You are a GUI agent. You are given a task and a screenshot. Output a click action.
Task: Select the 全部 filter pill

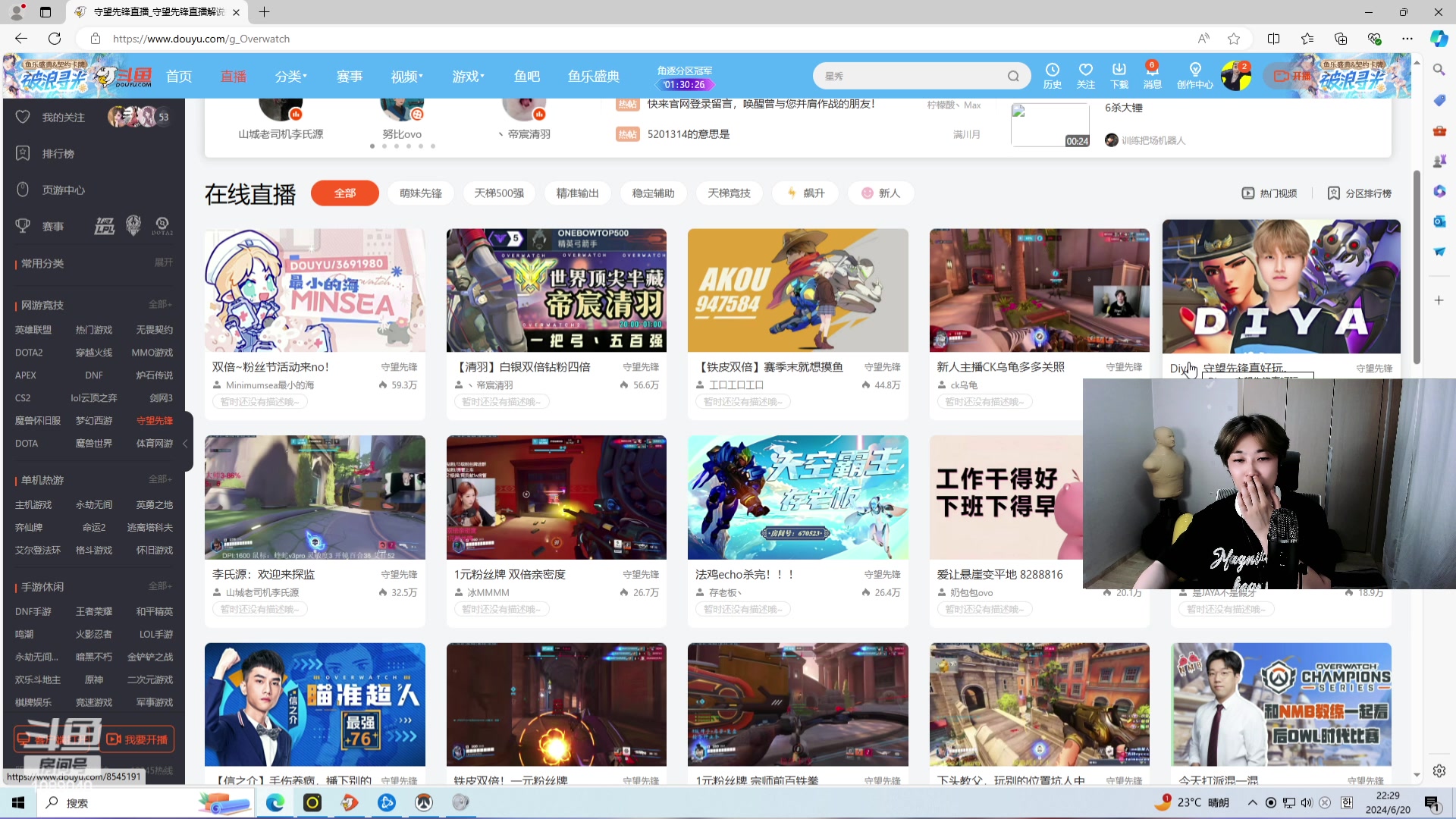point(345,193)
